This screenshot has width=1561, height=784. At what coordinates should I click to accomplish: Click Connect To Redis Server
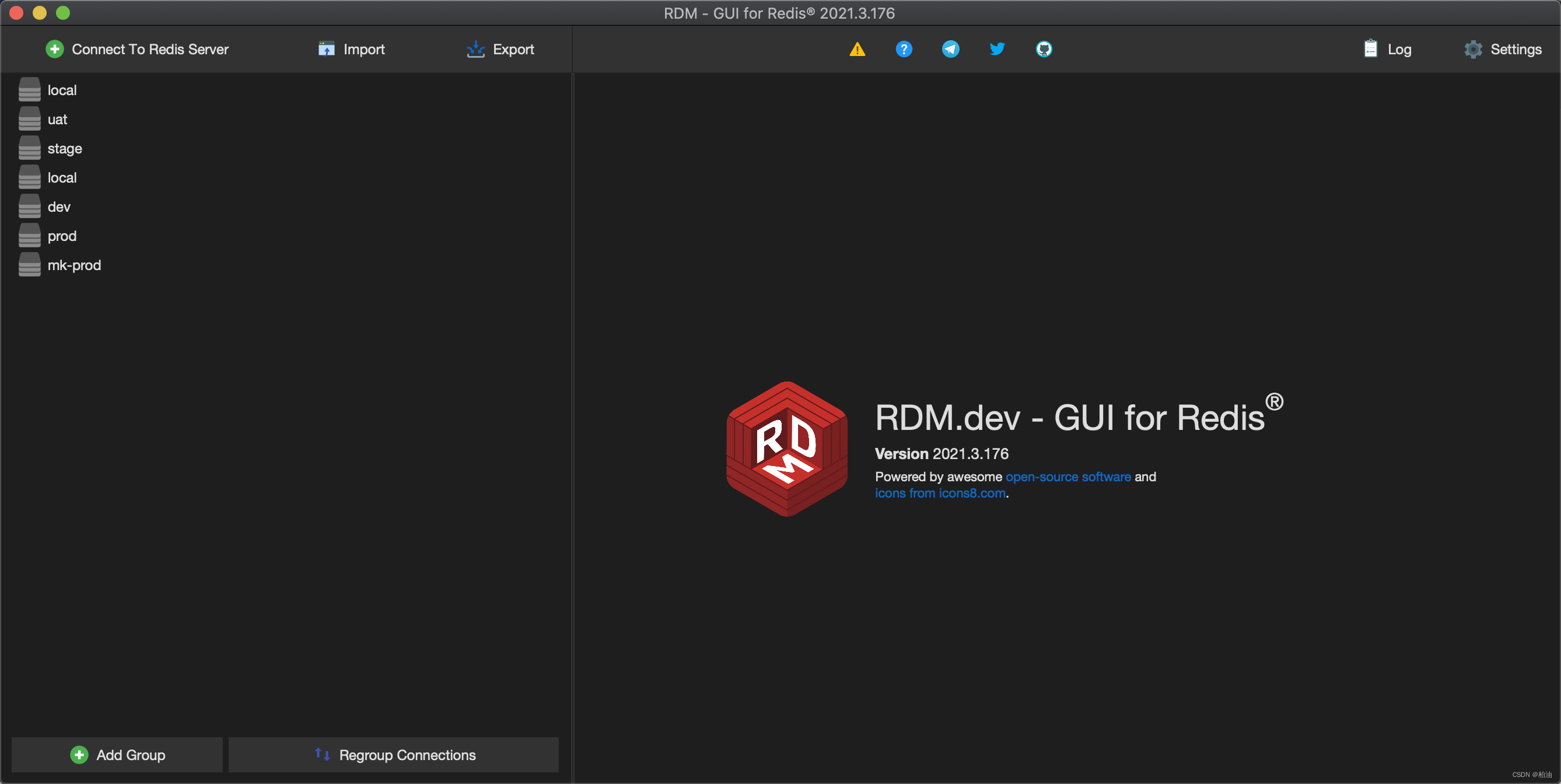(138, 49)
